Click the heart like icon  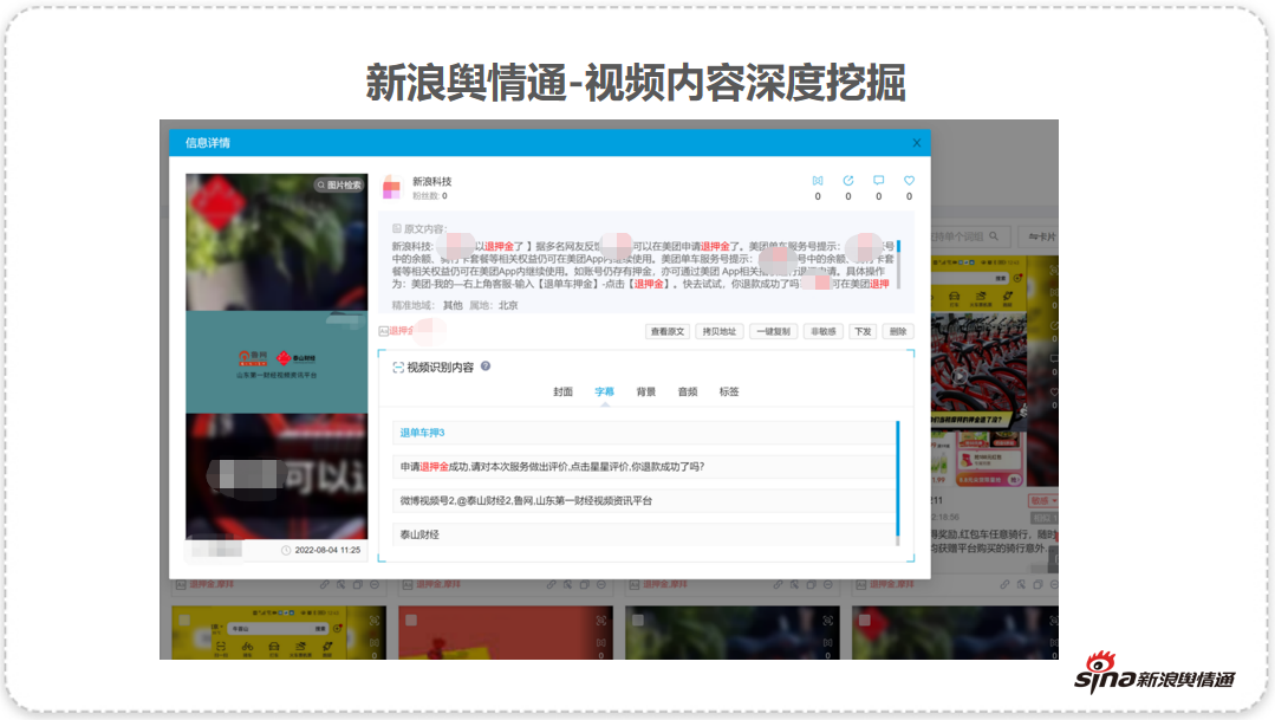point(908,180)
